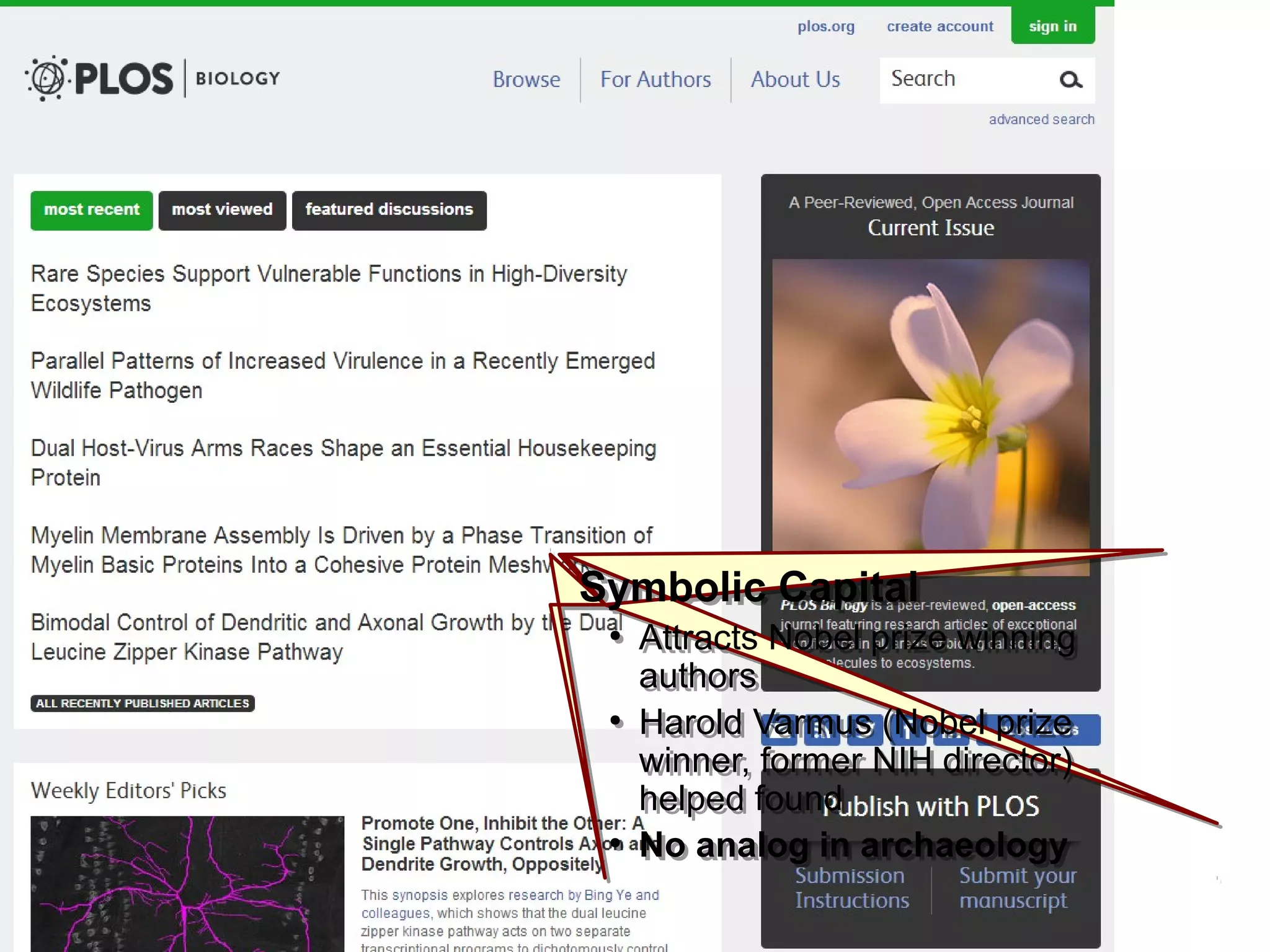1270x952 pixels.
Task: Click the magenta neuron Editors' Picks thumbnail
Action: (187, 883)
